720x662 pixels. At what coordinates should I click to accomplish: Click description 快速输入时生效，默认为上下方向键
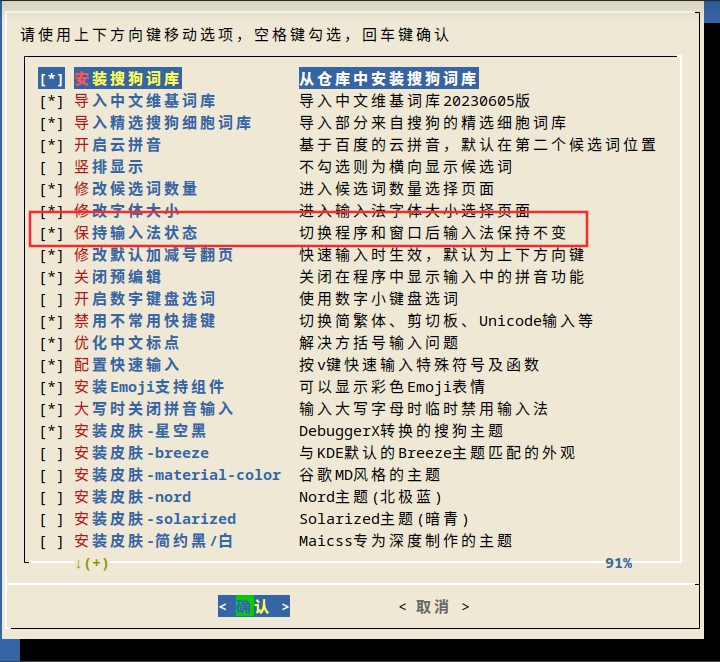[x=442, y=255]
